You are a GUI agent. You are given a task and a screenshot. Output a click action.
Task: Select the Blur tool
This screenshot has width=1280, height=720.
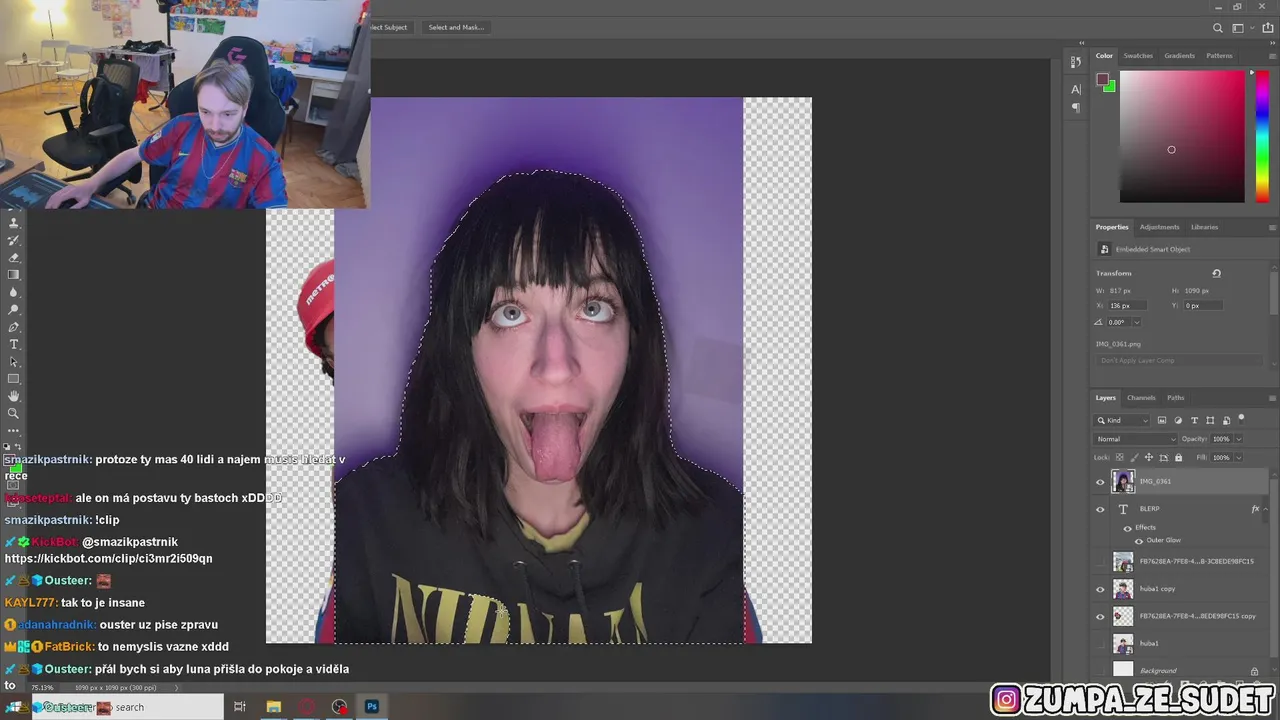[14, 292]
